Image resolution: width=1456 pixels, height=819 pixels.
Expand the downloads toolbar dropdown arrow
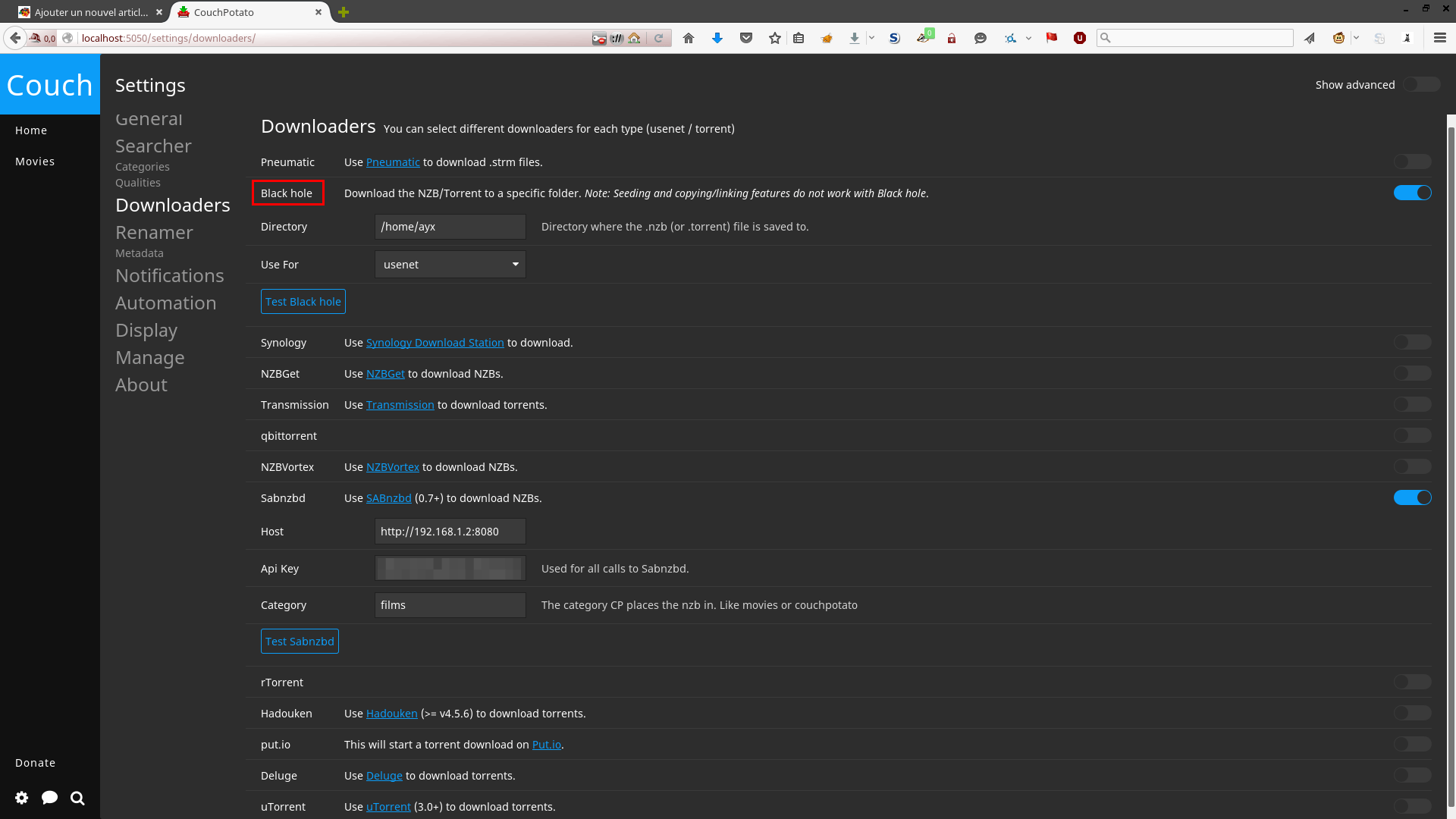871,38
